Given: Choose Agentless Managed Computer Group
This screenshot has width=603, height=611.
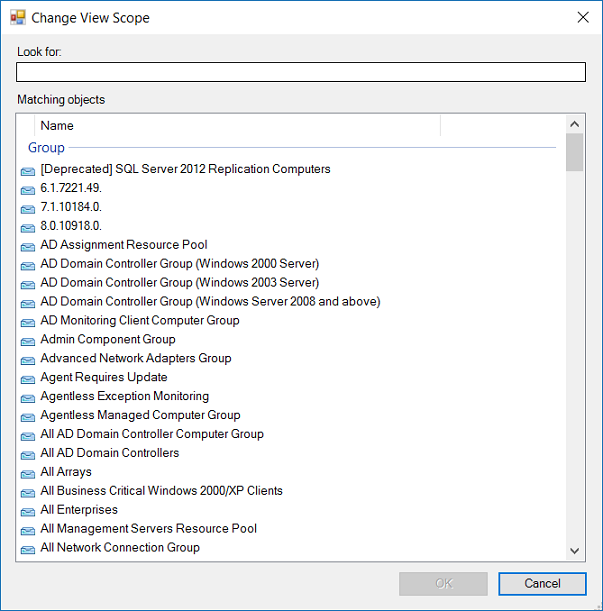Looking at the screenshot, I should [140, 415].
